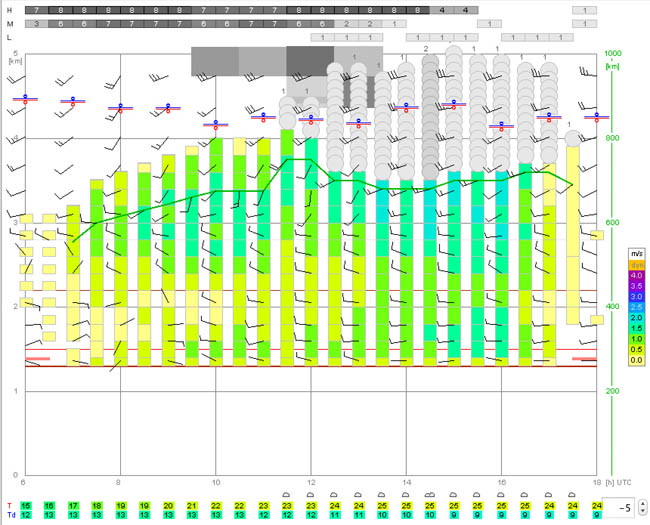Viewport: 650px width, 525px height.
Task: Click the H high-cloud row label
Action: click(x=9, y=10)
